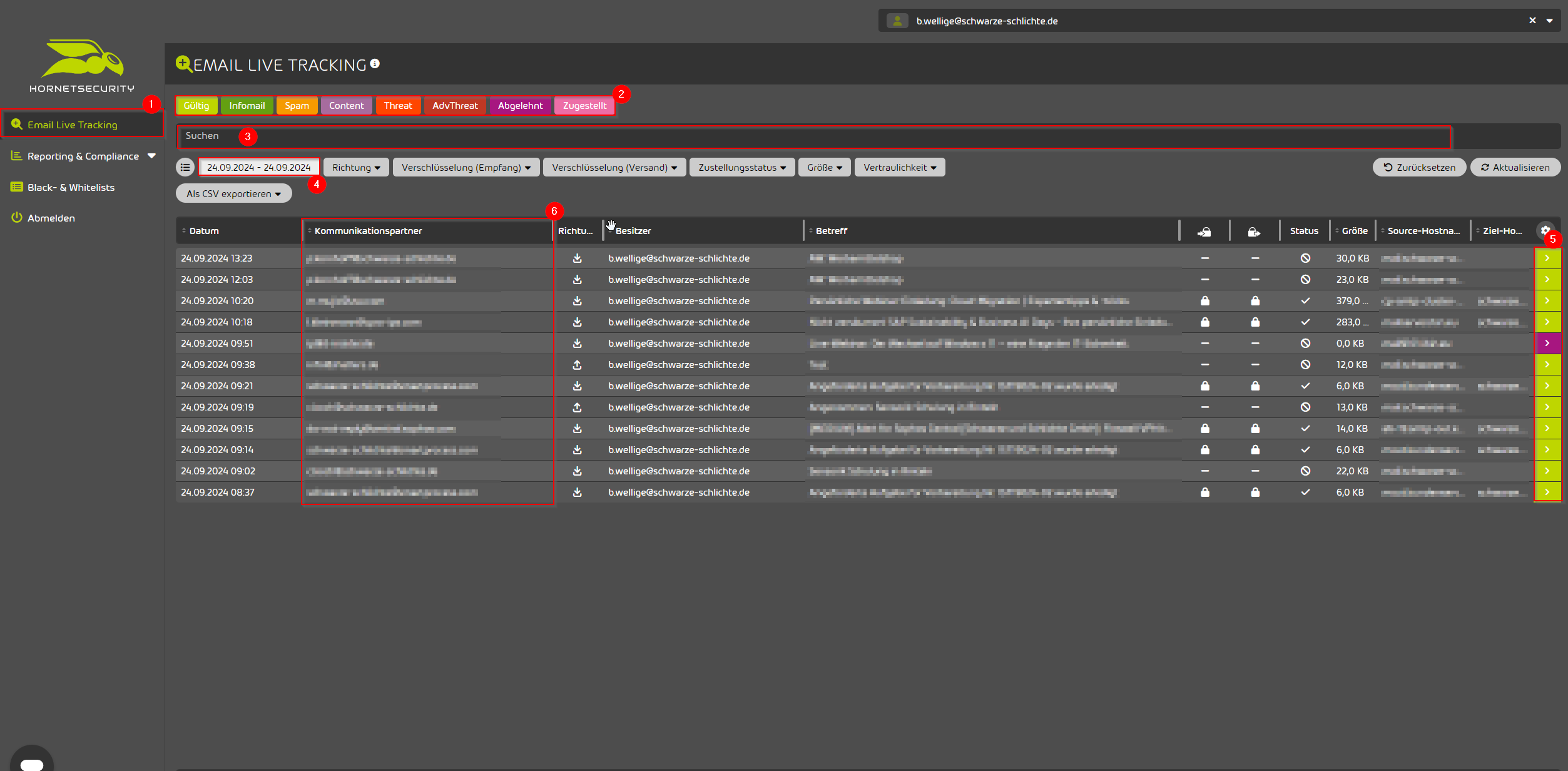Toggle the Gültig filter tag
Screen dimensions: 1568x771
pyautogui.click(x=196, y=106)
